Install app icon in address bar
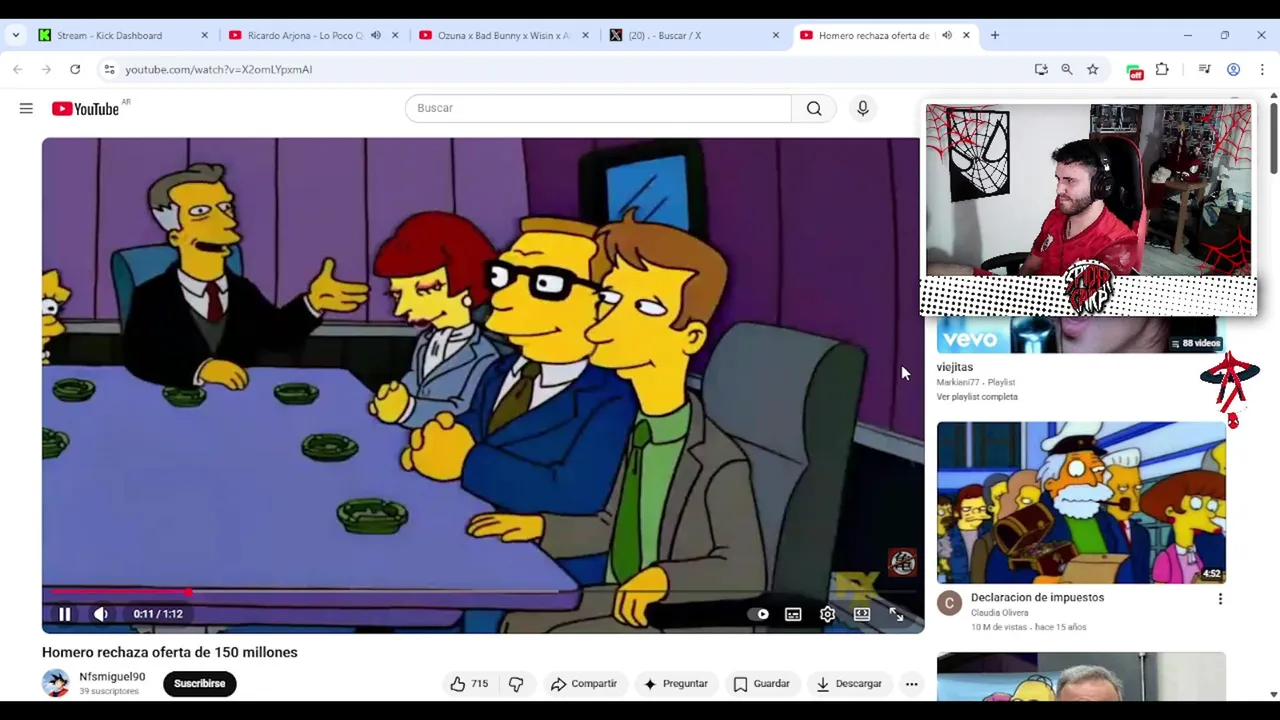This screenshot has height=720, width=1280. click(1041, 69)
